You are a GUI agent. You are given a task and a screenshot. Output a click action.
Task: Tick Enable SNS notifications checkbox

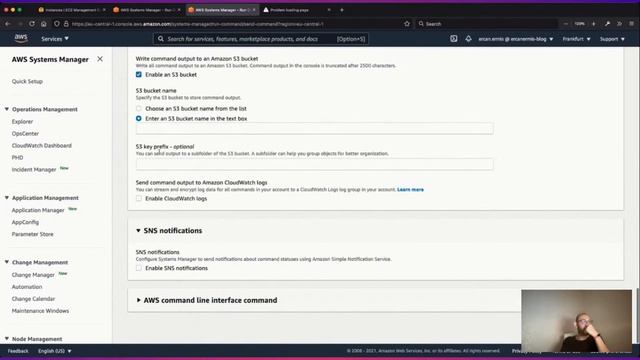(x=139, y=268)
